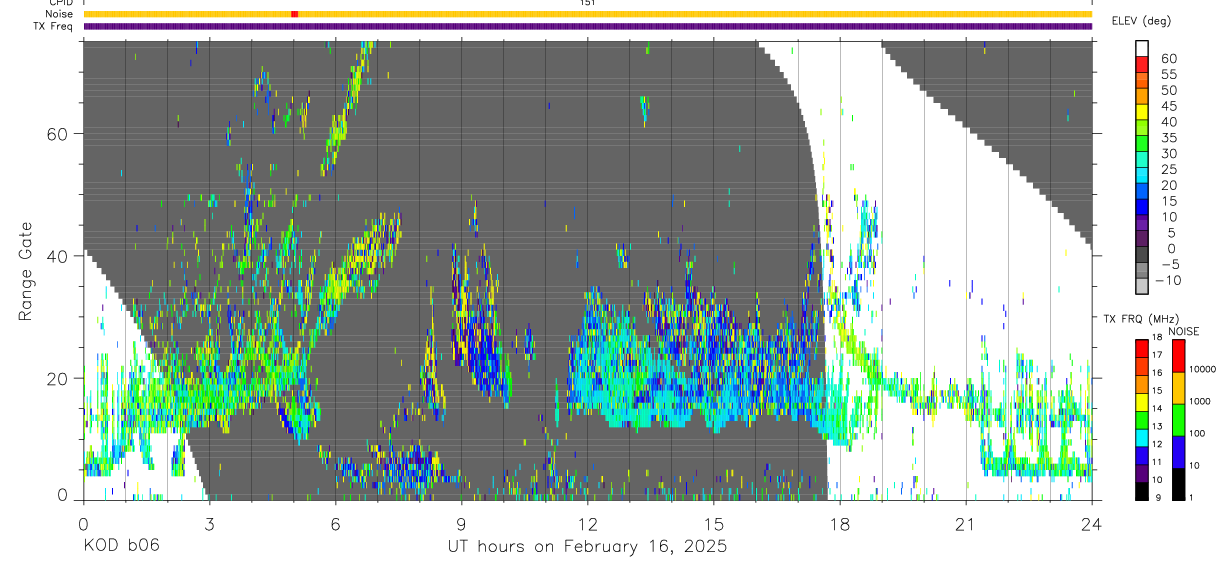This screenshot has width=1228, height=567.
Task: Click the green segment of the NOISE colorbar
Action: pos(1178,418)
